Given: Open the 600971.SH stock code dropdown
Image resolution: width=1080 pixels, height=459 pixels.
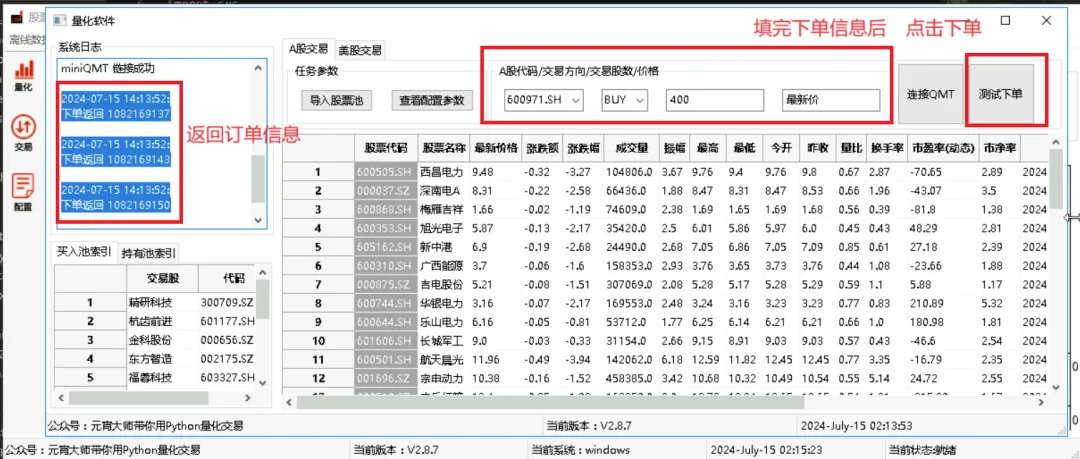Looking at the screenshot, I should (544, 100).
